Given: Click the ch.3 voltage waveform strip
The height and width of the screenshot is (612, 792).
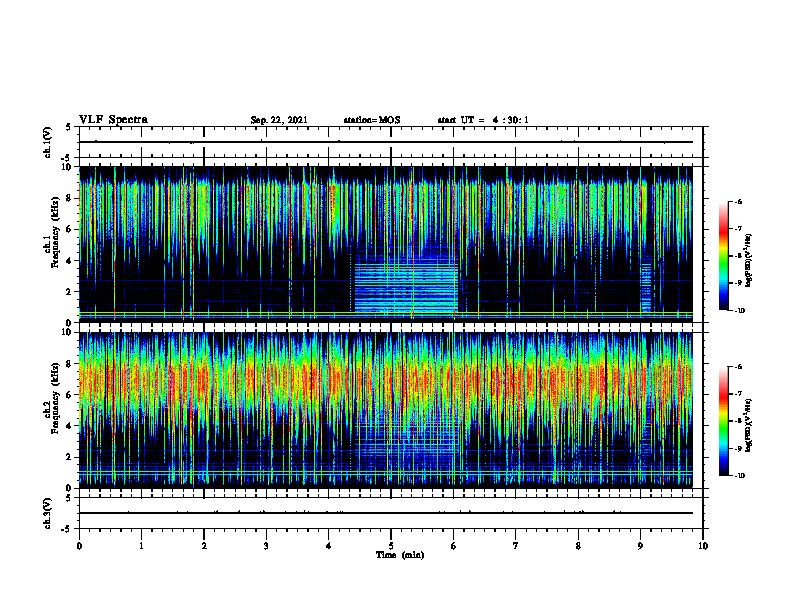Looking at the screenshot, I should click(391, 513).
